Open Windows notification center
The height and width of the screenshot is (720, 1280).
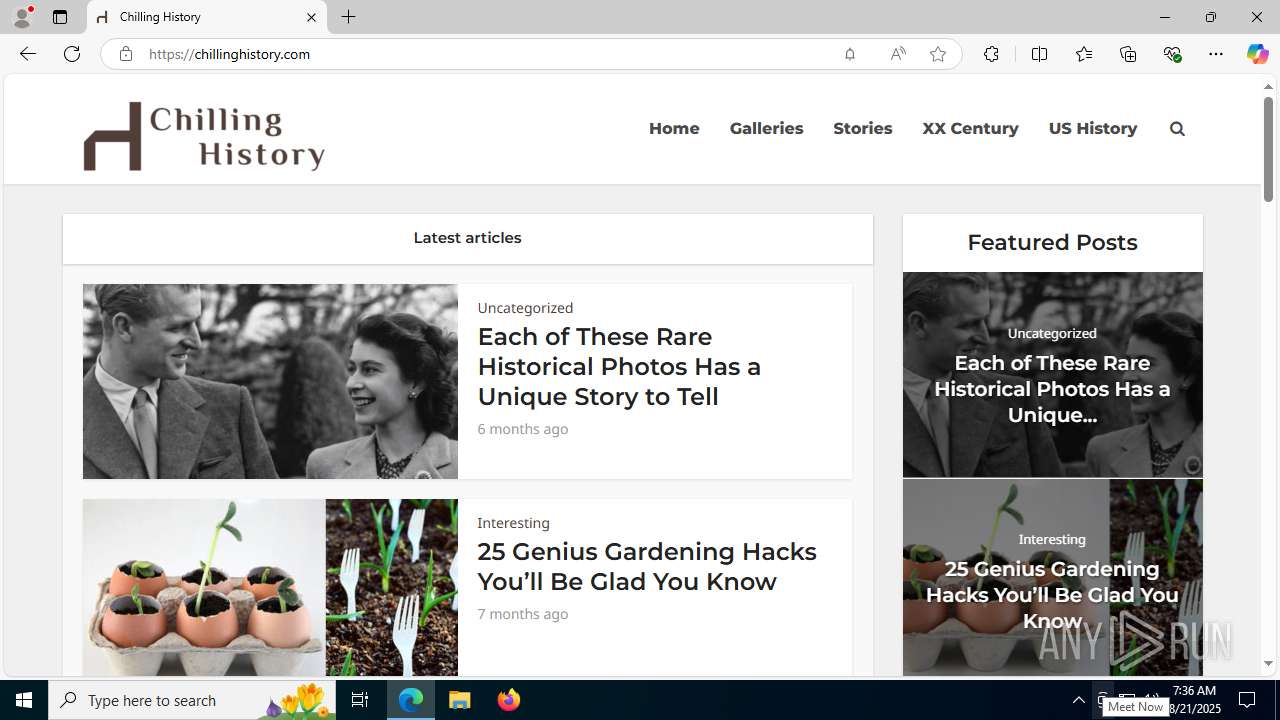1248,700
